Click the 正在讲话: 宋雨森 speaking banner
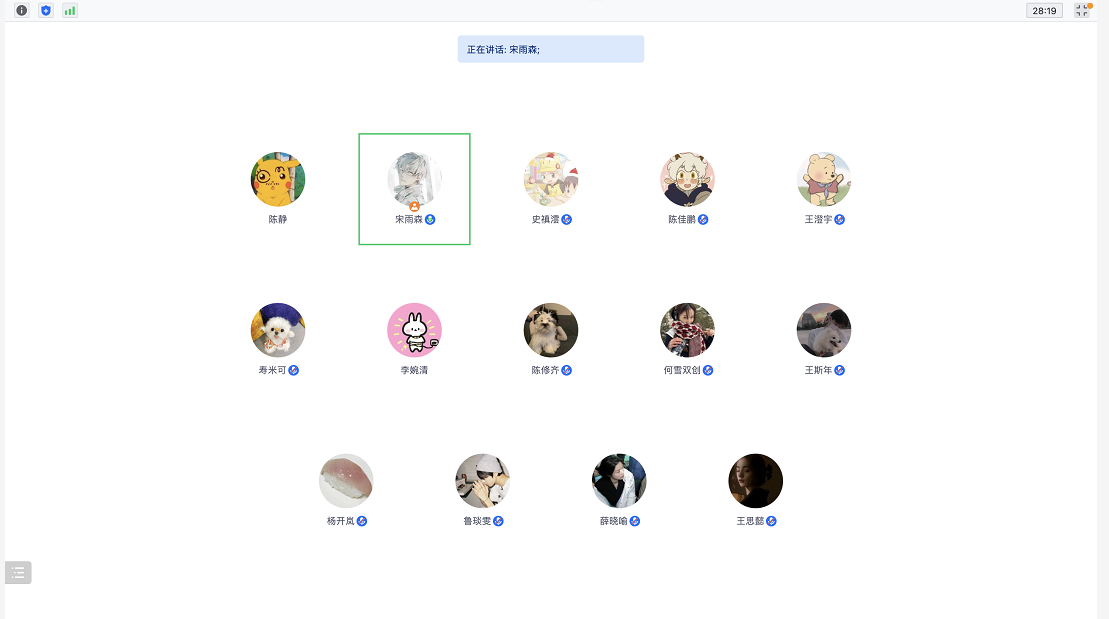 [x=550, y=50]
